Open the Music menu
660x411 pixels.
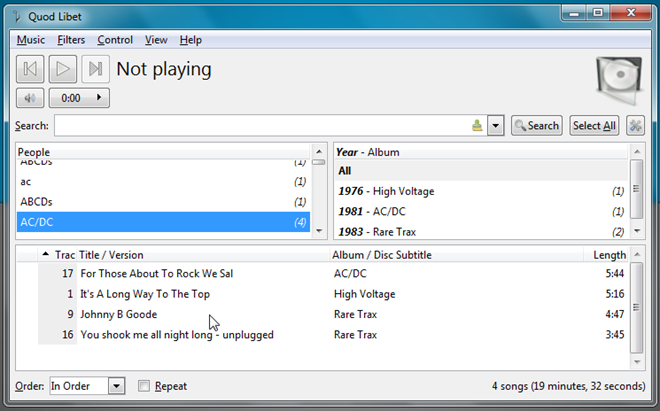click(x=31, y=40)
